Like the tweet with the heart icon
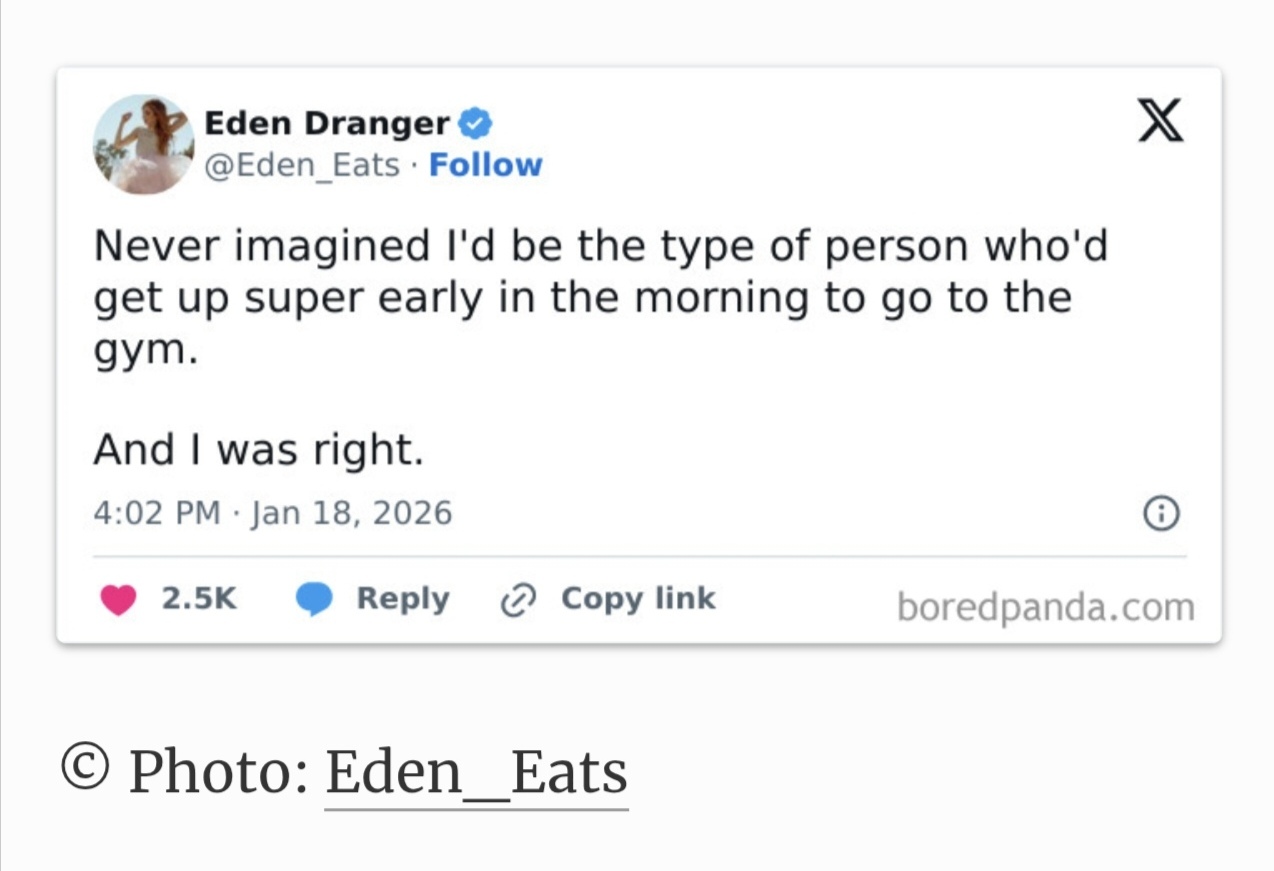 click(x=119, y=599)
